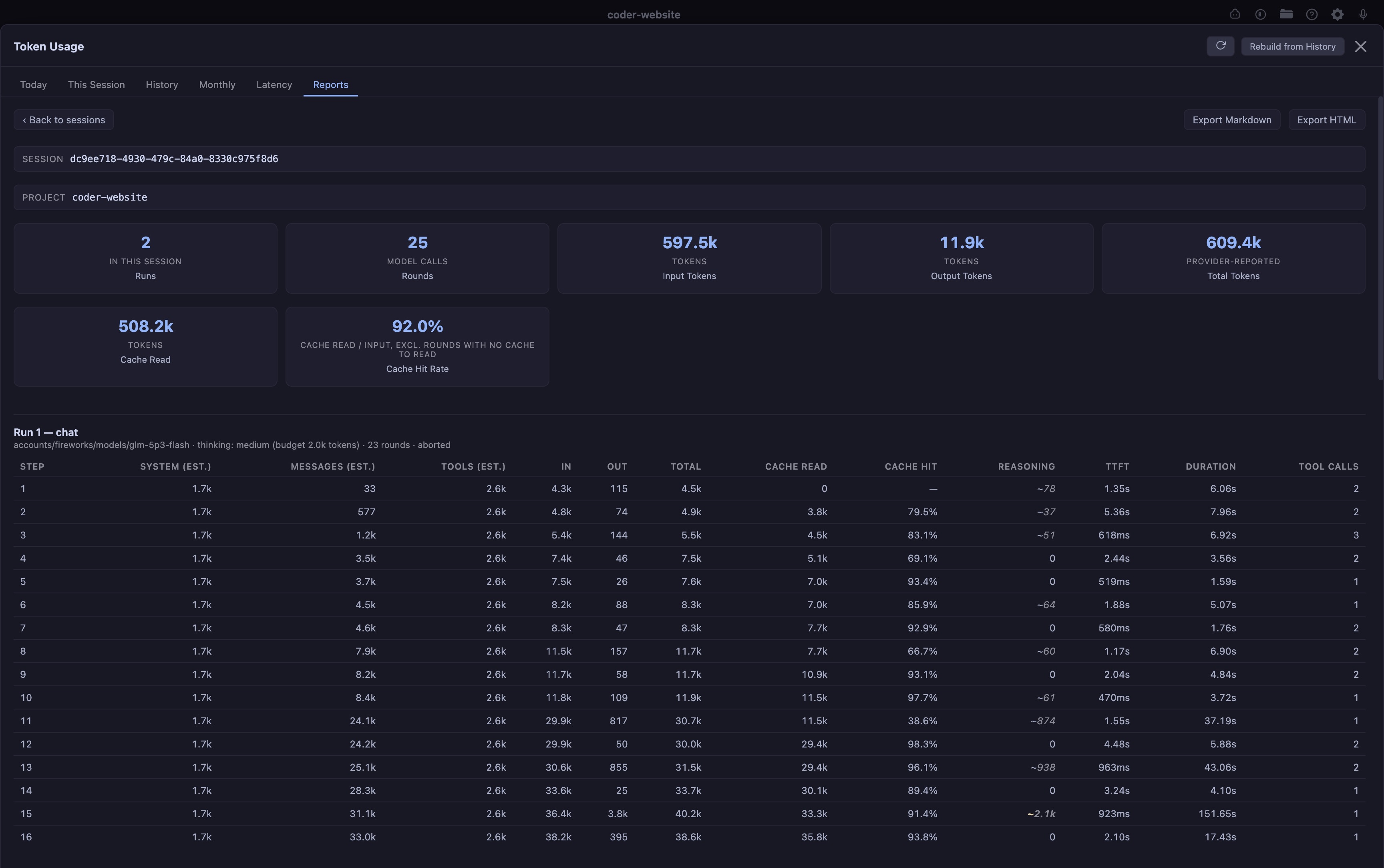
Task: Click the Cache Hit Rate 92.0% value
Action: tap(417, 327)
